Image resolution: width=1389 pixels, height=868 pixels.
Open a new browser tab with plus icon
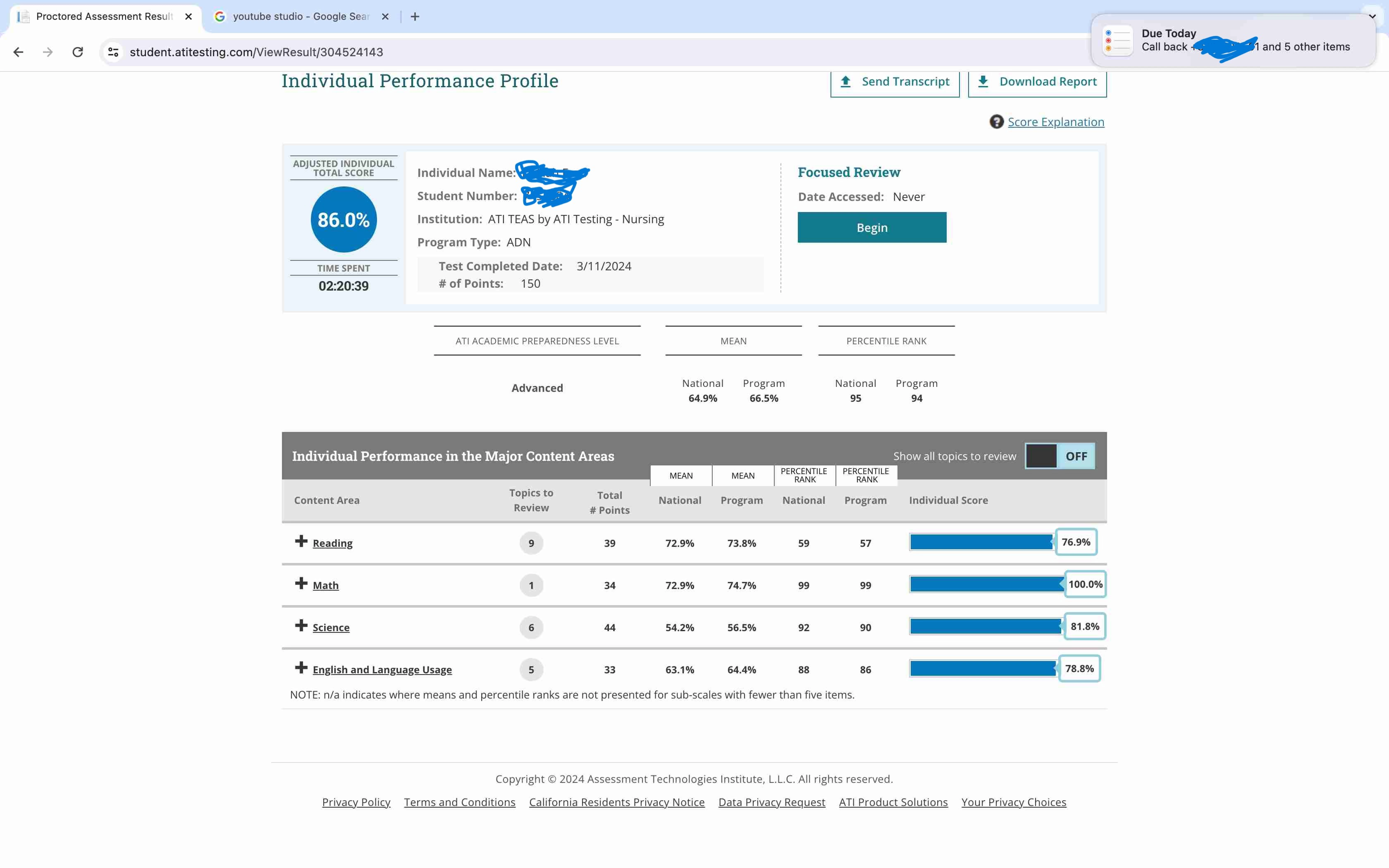415,17
